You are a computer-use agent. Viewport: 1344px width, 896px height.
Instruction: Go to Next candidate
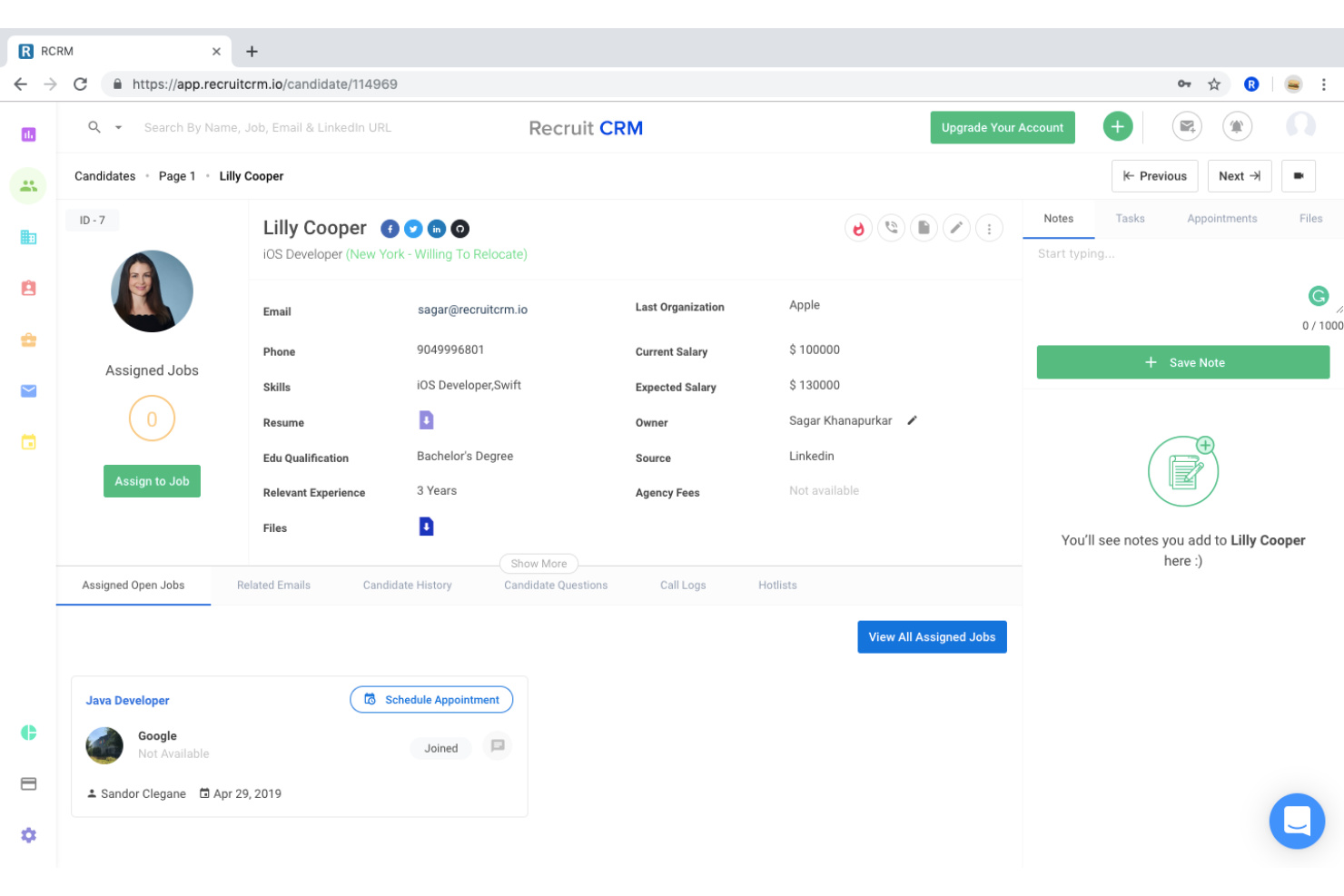click(x=1240, y=176)
